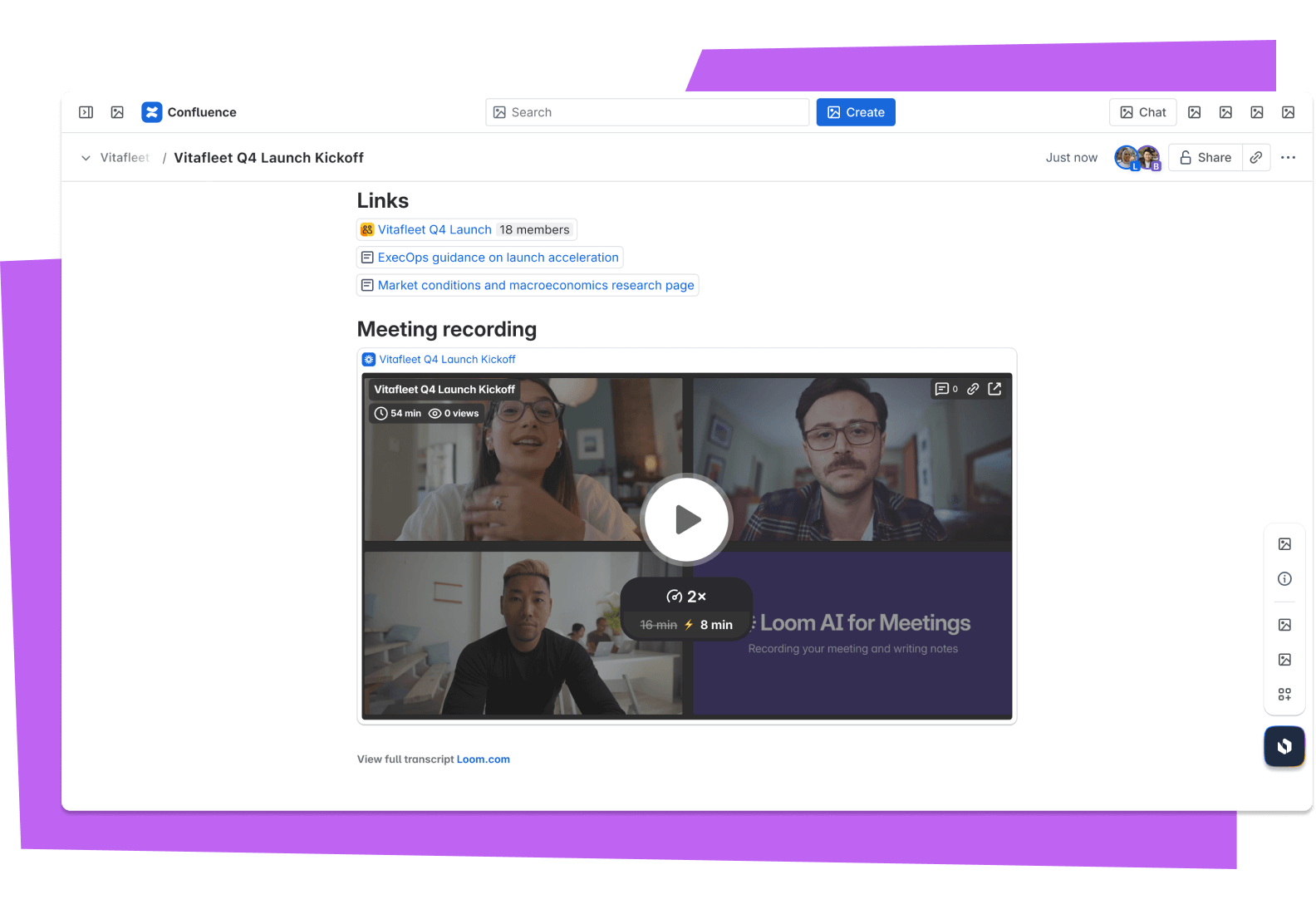The height and width of the screenshot is (909, 1316).
Task: Click the Confluence logo
Action: (x=152, y=112)
